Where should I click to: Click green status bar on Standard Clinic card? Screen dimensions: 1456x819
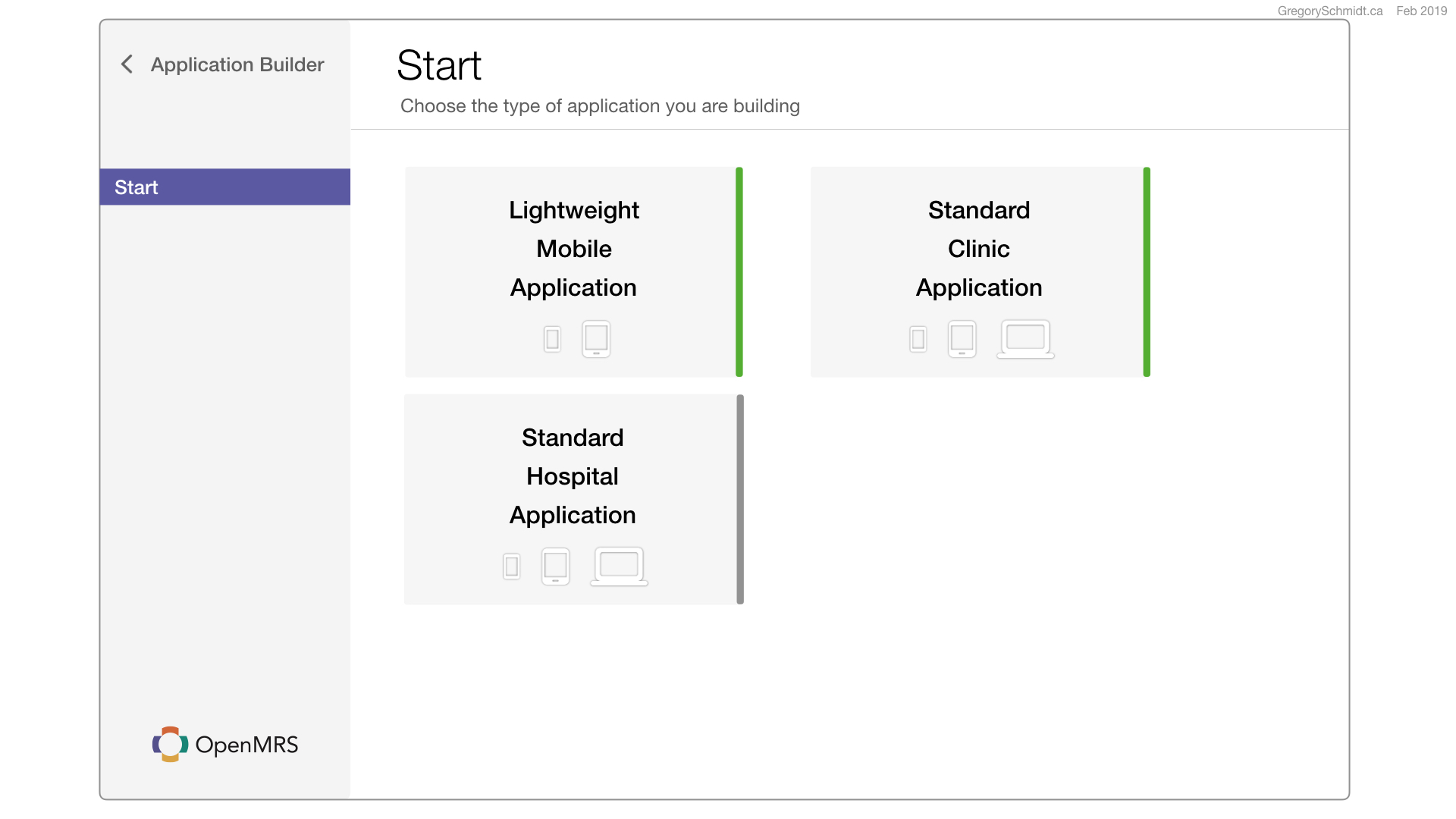click(1147, 272)
